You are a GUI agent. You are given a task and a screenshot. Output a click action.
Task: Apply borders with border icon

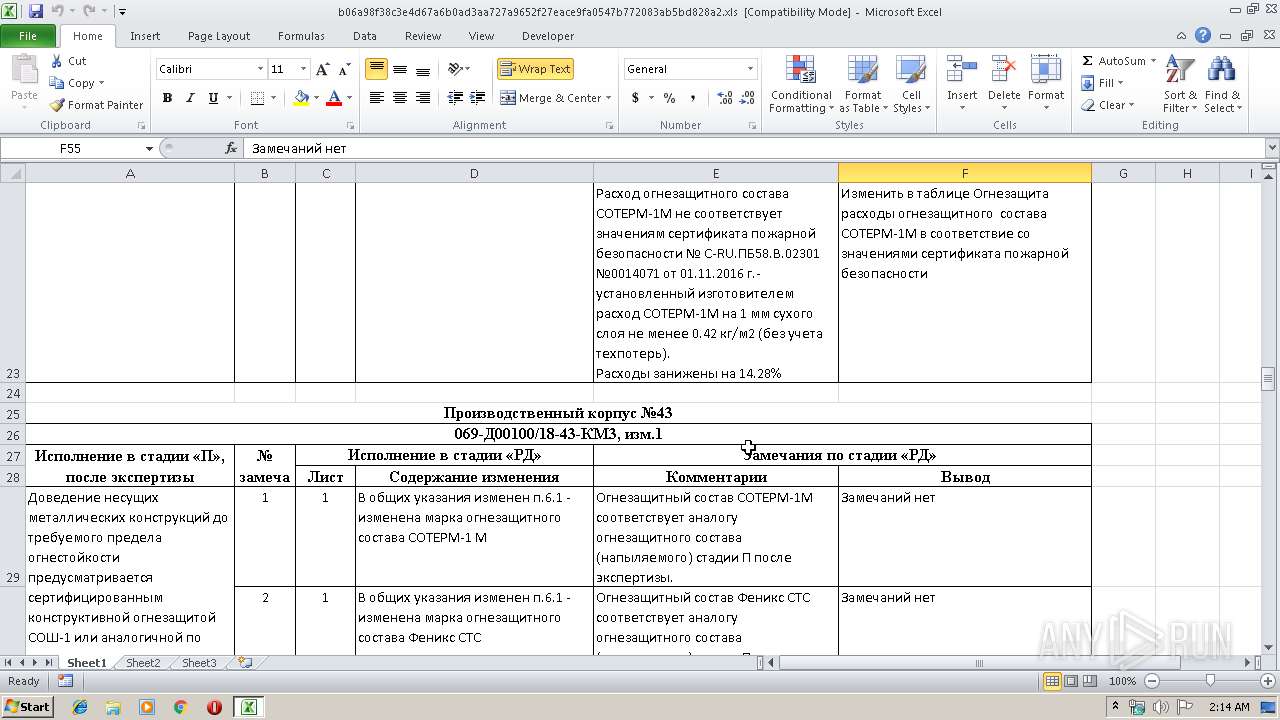click(x=257, y=98)
